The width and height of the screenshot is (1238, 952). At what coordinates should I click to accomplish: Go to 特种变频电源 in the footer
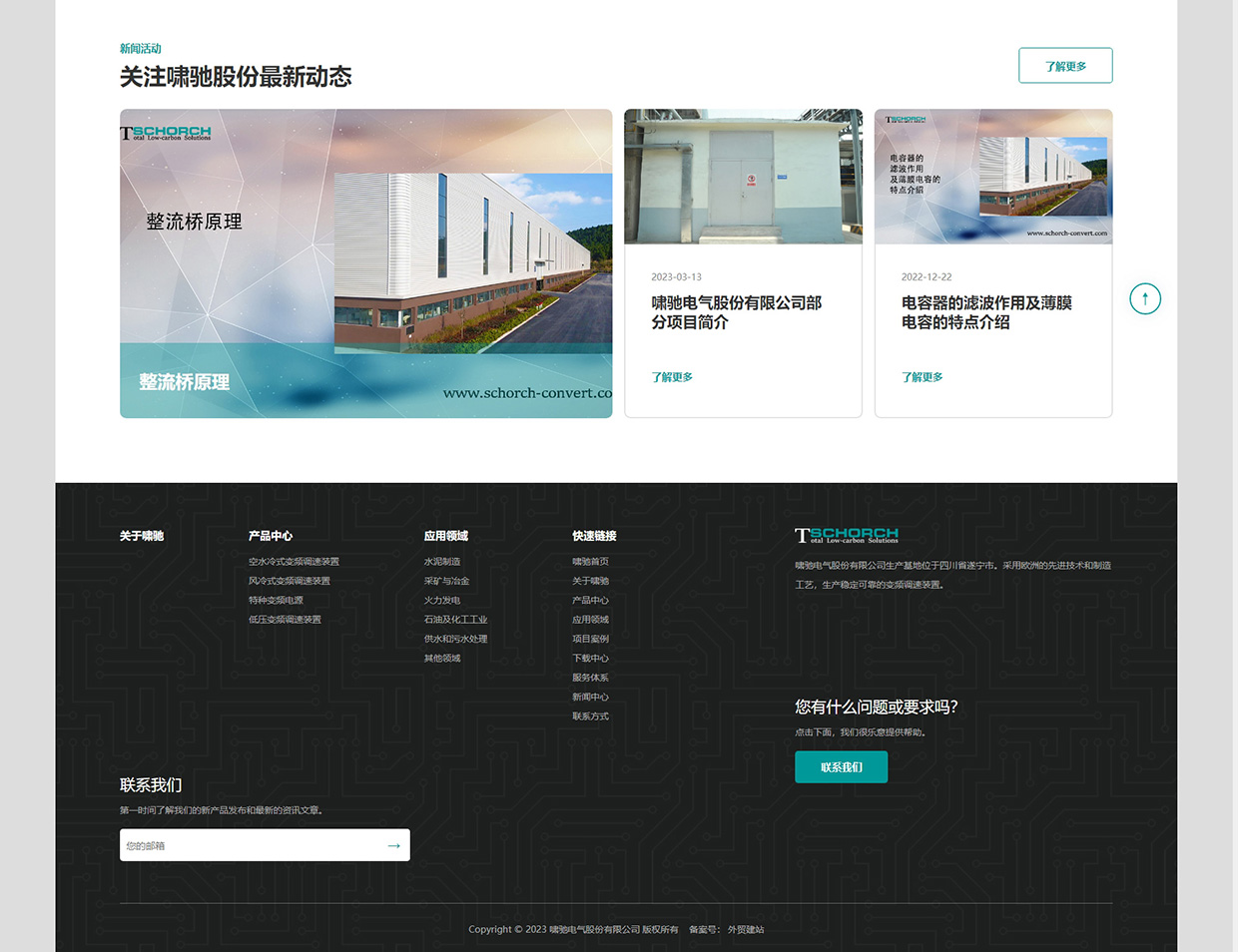[x=276, y=601]
